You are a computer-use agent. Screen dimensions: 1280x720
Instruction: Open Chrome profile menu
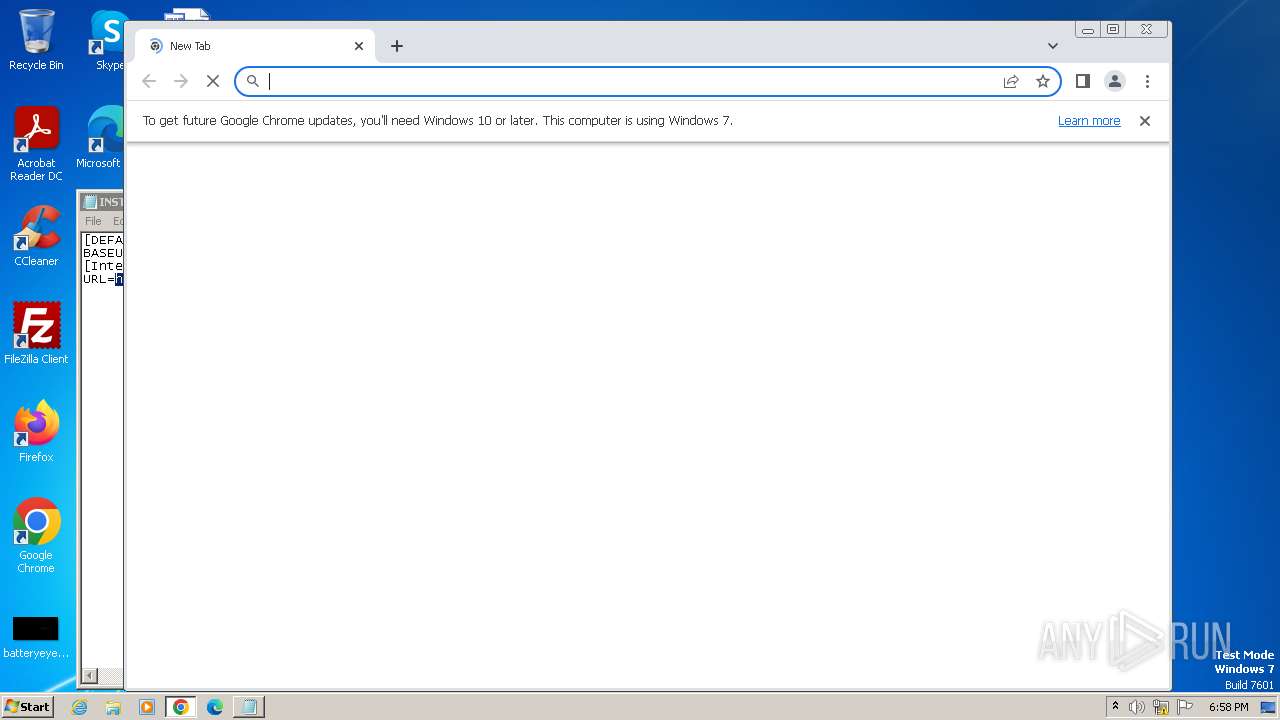pos(1115,81)
